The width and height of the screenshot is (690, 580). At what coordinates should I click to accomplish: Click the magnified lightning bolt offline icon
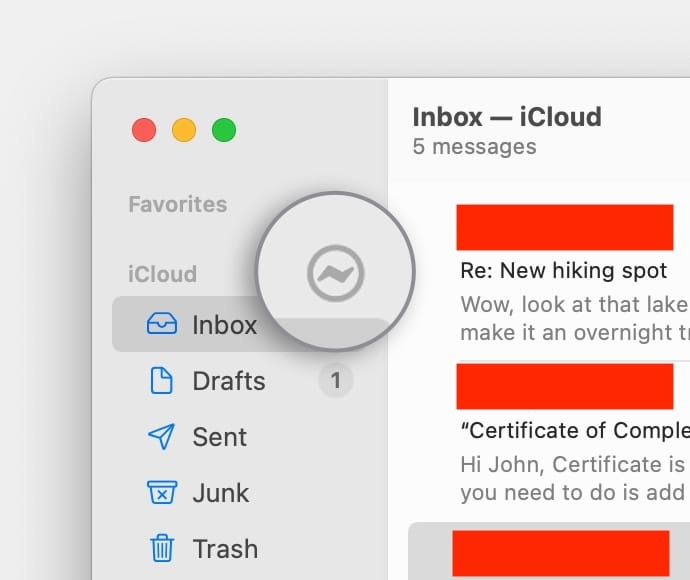click(335, 272)
